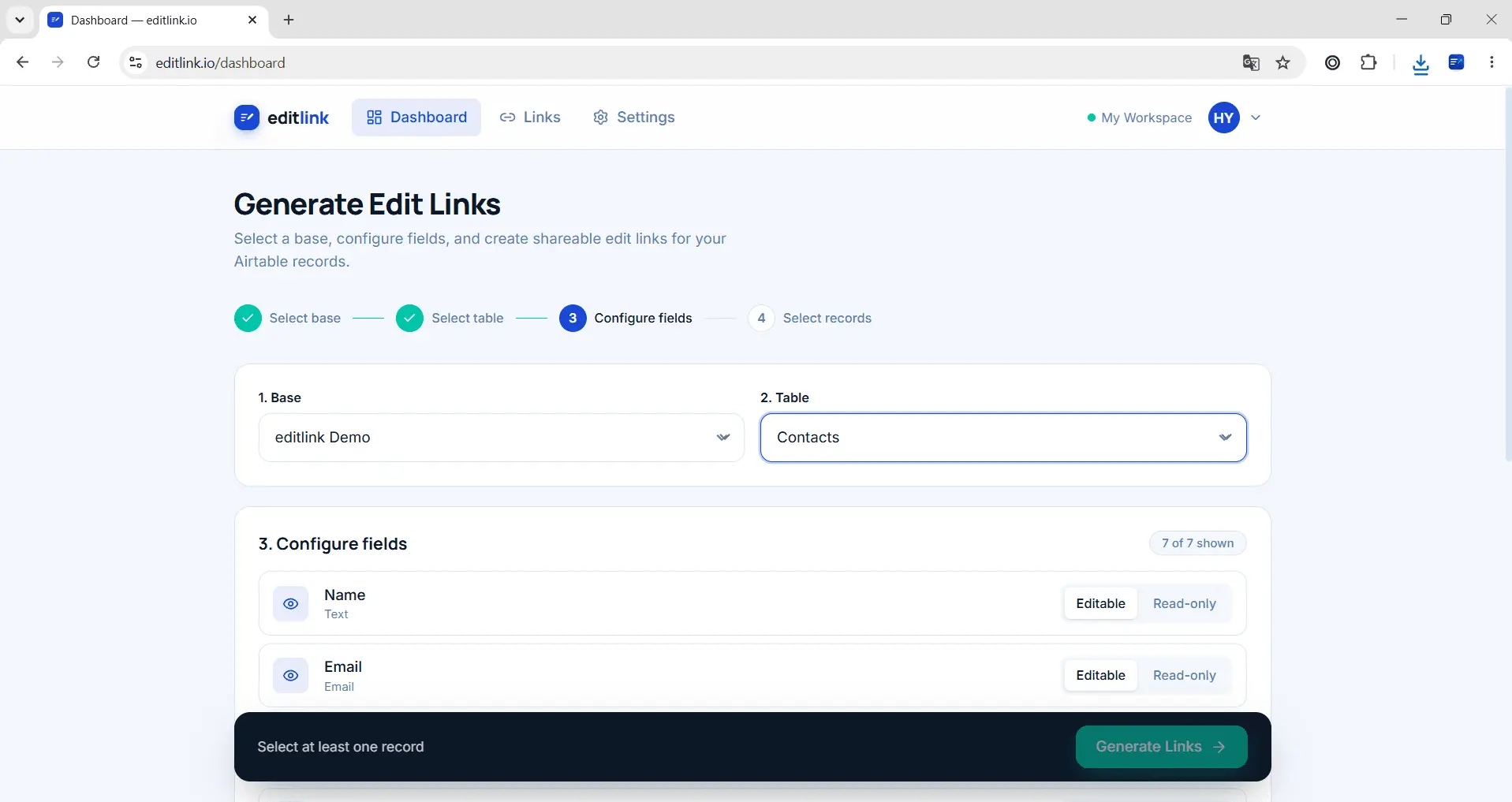
Task: Click the HY user avatar
Action: (x=1223, y=118)
